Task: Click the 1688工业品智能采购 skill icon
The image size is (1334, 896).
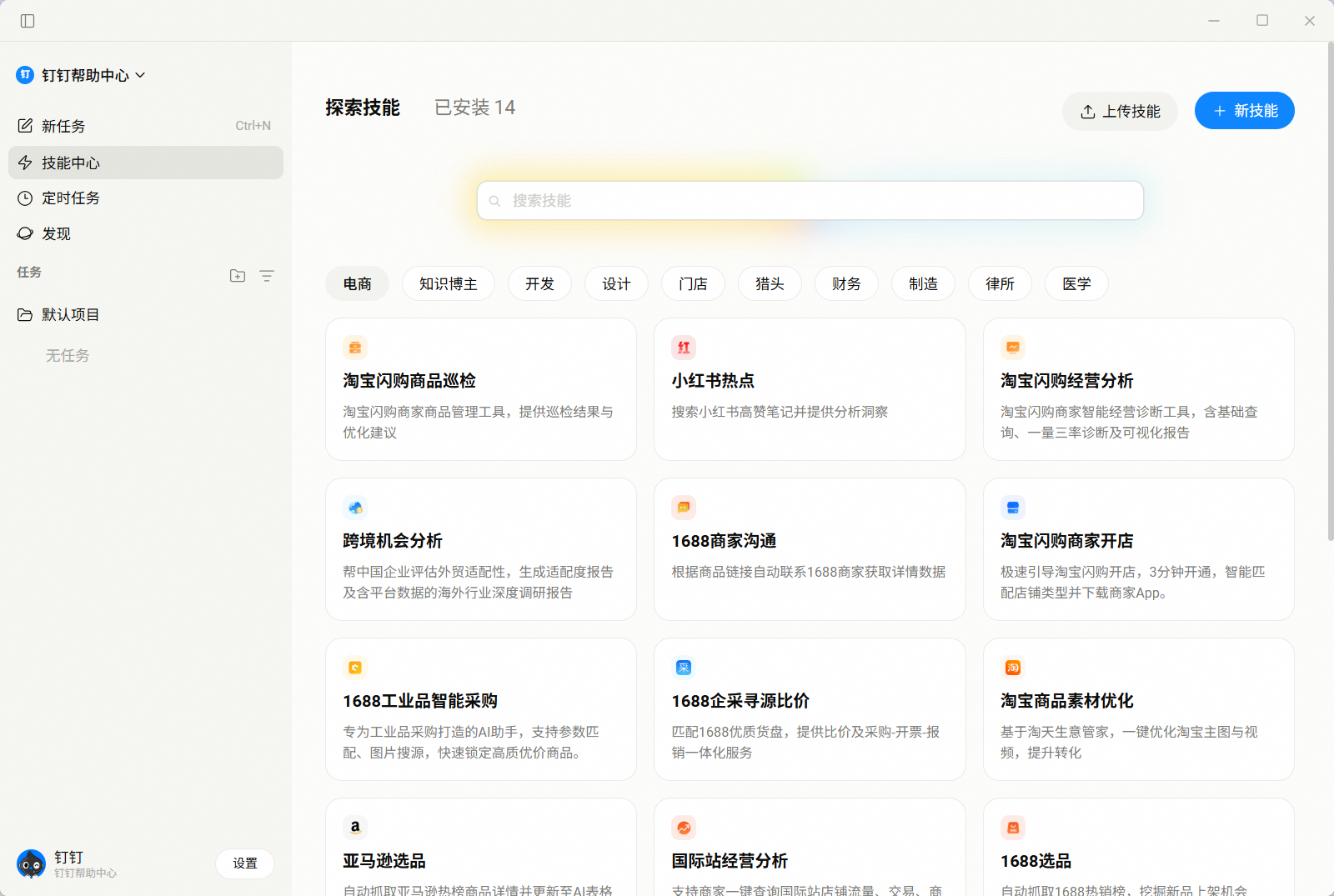Action: [x=355, y=668]
